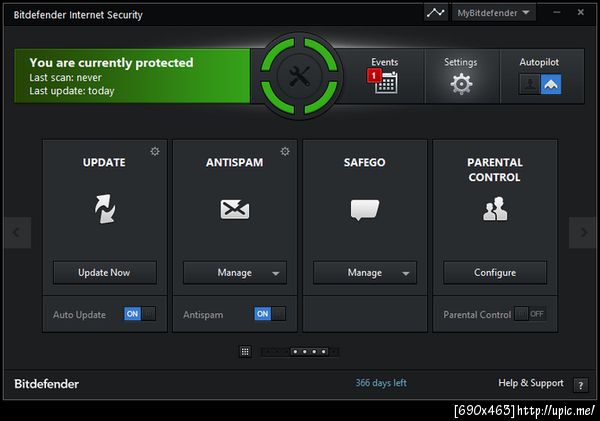The image size is (600, 421).
Task: Go to previous modules with left arrow
Action: (x=17, y=232)
